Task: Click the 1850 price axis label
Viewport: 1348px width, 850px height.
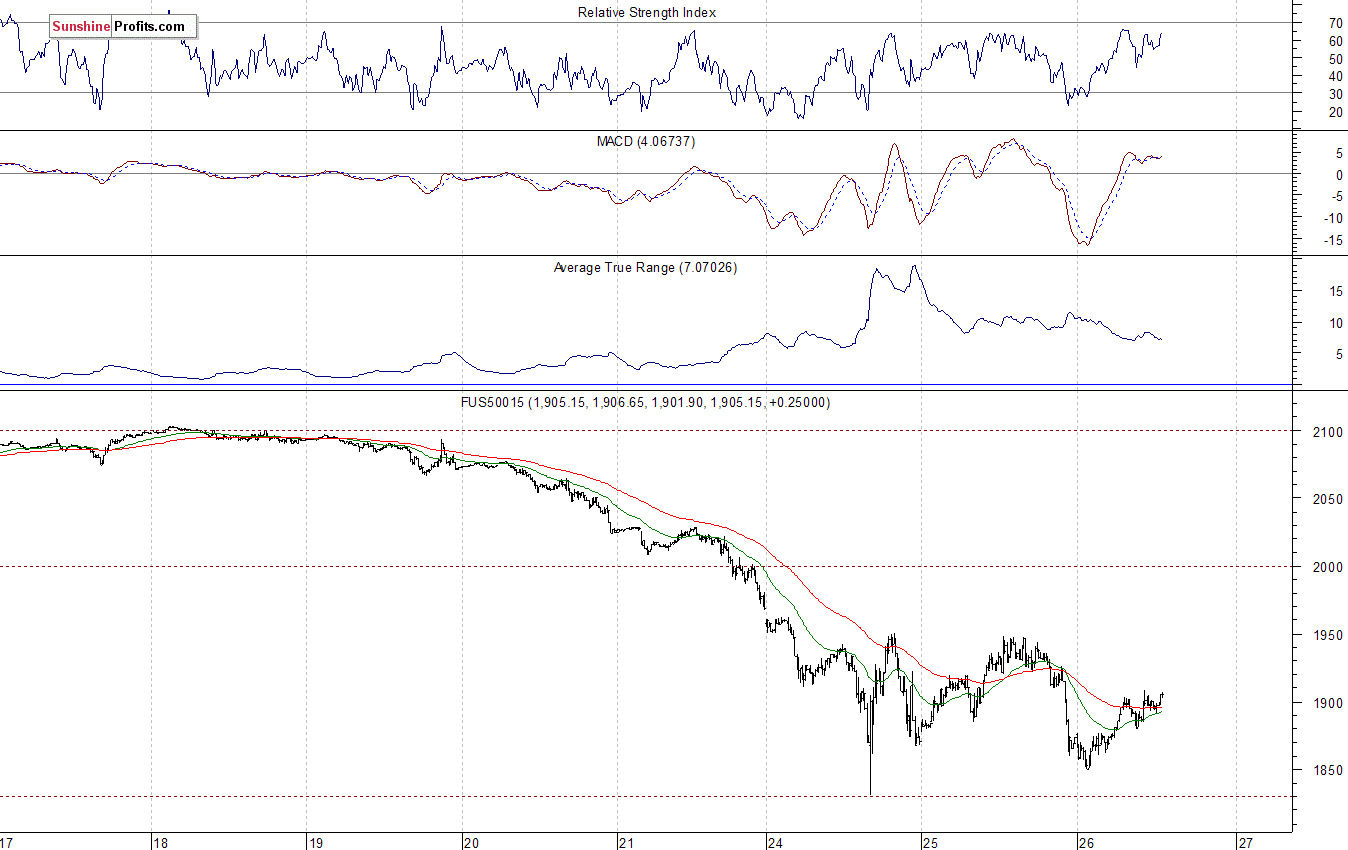Action: coord(1326,771)
